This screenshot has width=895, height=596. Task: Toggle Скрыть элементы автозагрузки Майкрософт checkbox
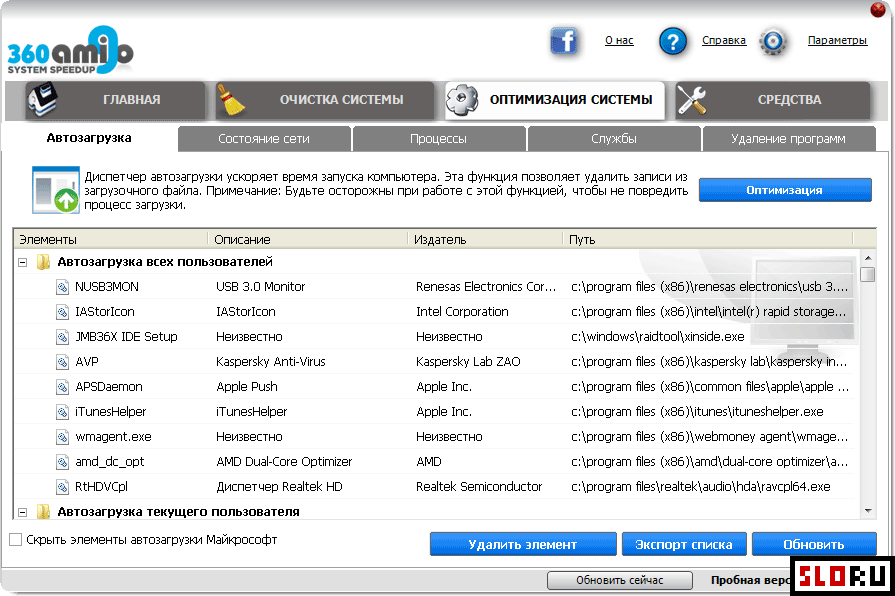[16, 539]
